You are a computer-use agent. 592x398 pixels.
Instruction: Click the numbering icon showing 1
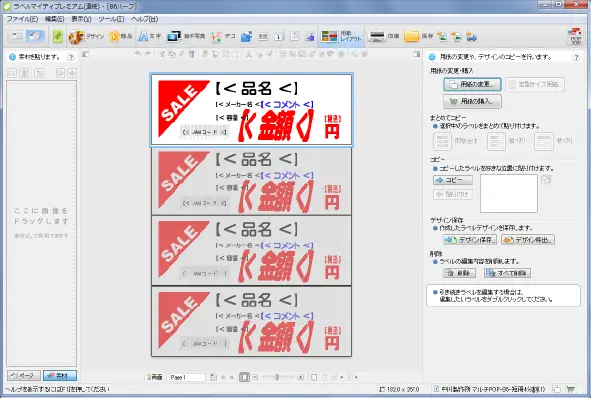(279, 37)
